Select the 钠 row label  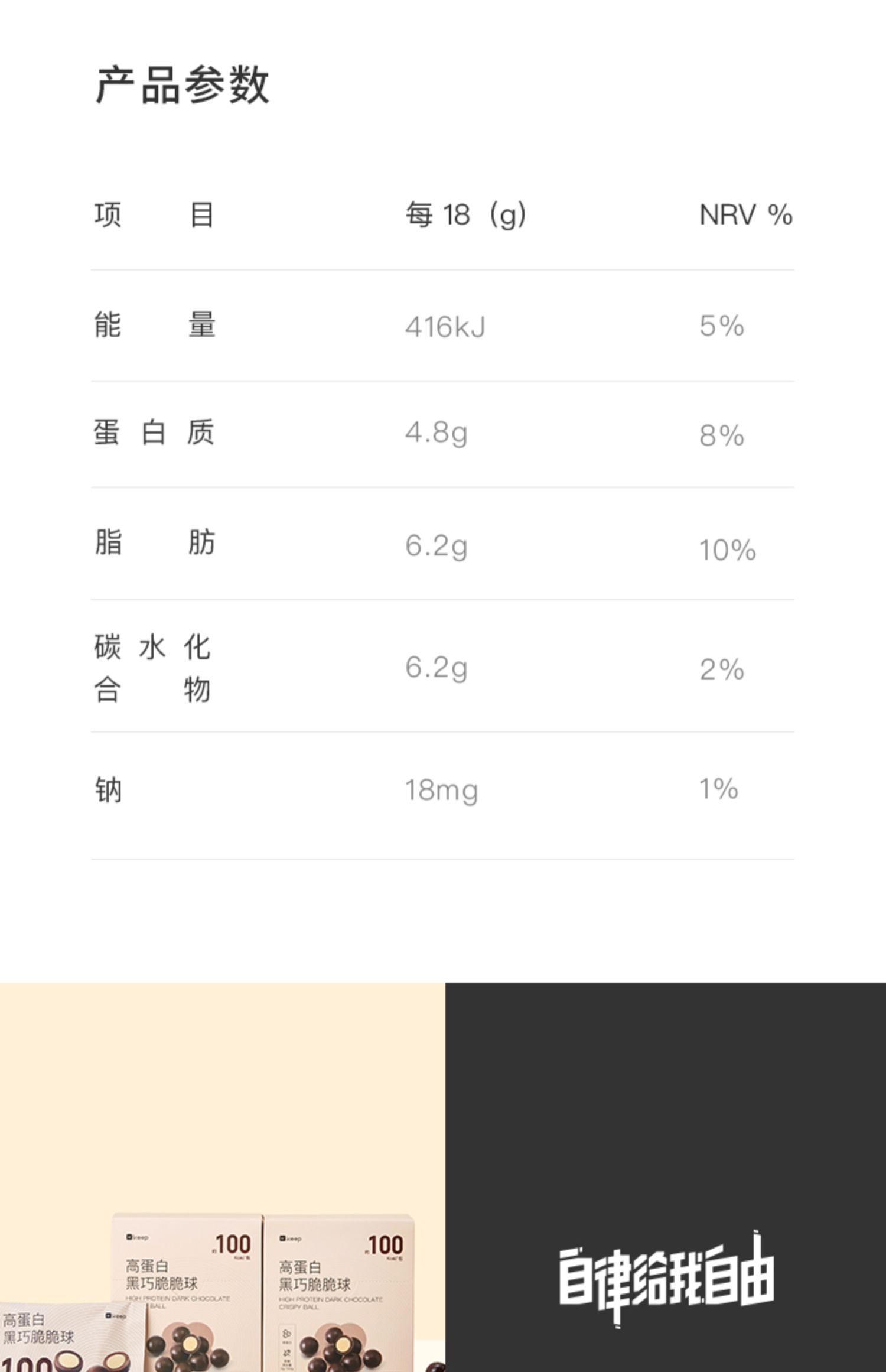point(108,790)
